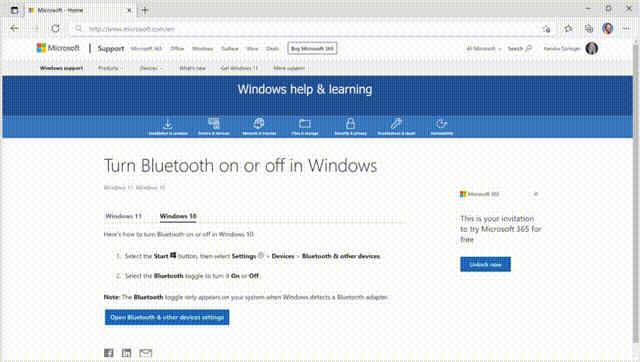Open the Windows support link
This screenshot has width=640, height=362.
pos(62,68)
